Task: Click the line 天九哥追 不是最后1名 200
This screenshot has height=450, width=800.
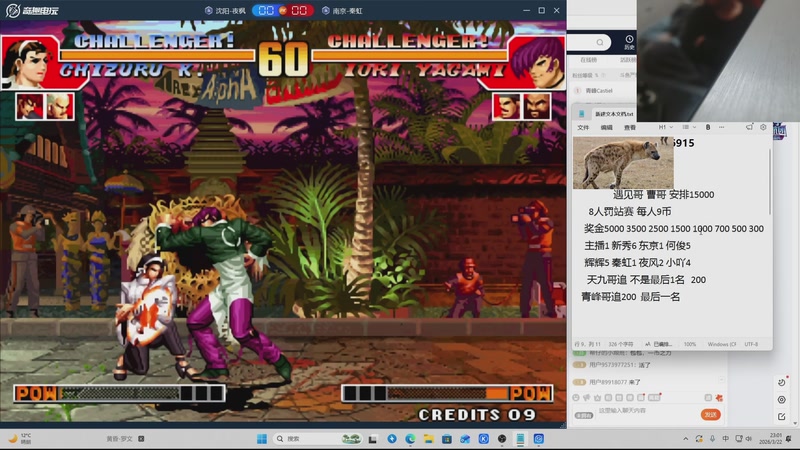Action: pyautogui.click(x=646, y=280)
